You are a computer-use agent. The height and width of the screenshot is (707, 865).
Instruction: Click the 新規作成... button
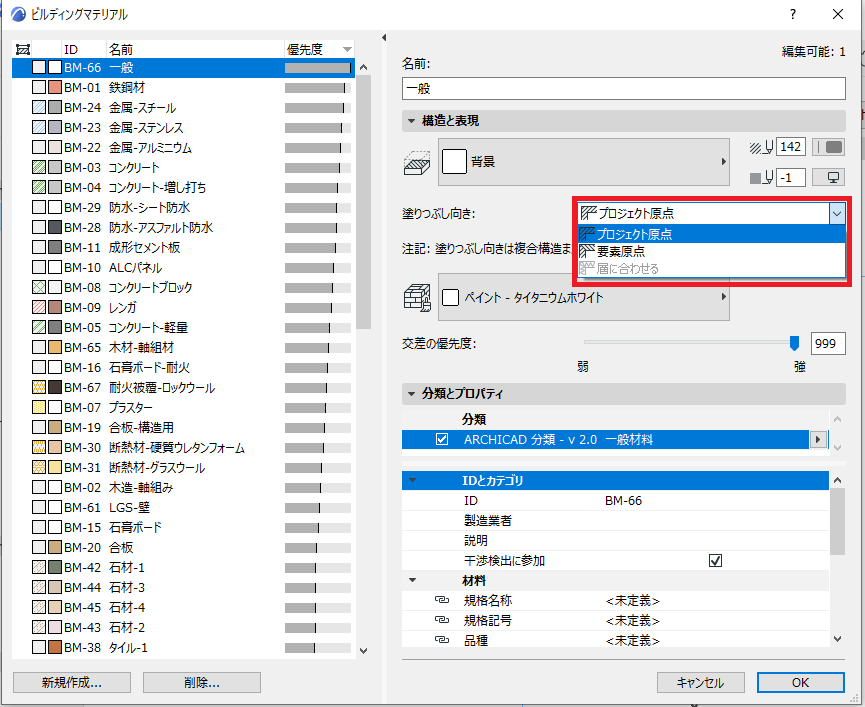72,682
